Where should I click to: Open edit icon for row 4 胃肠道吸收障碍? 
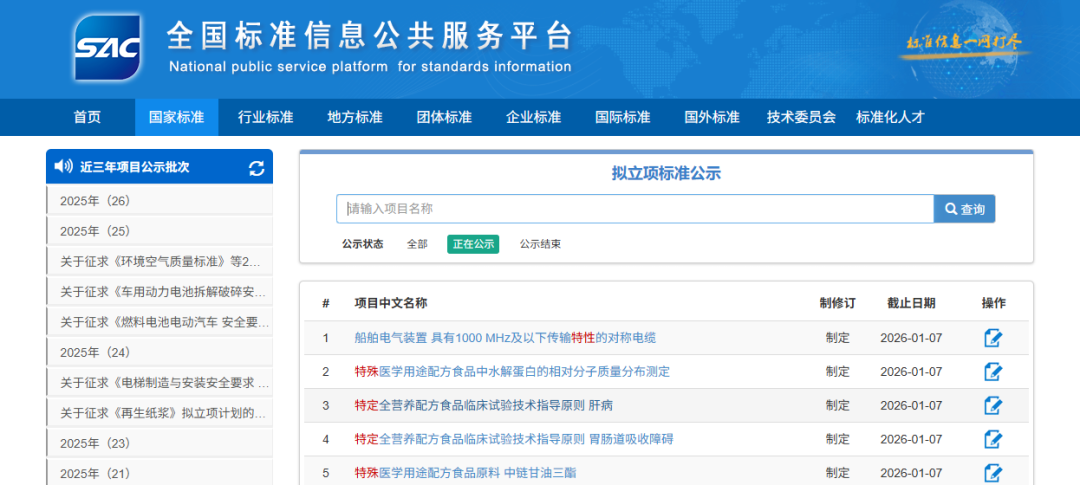click(x=993, y=439)
